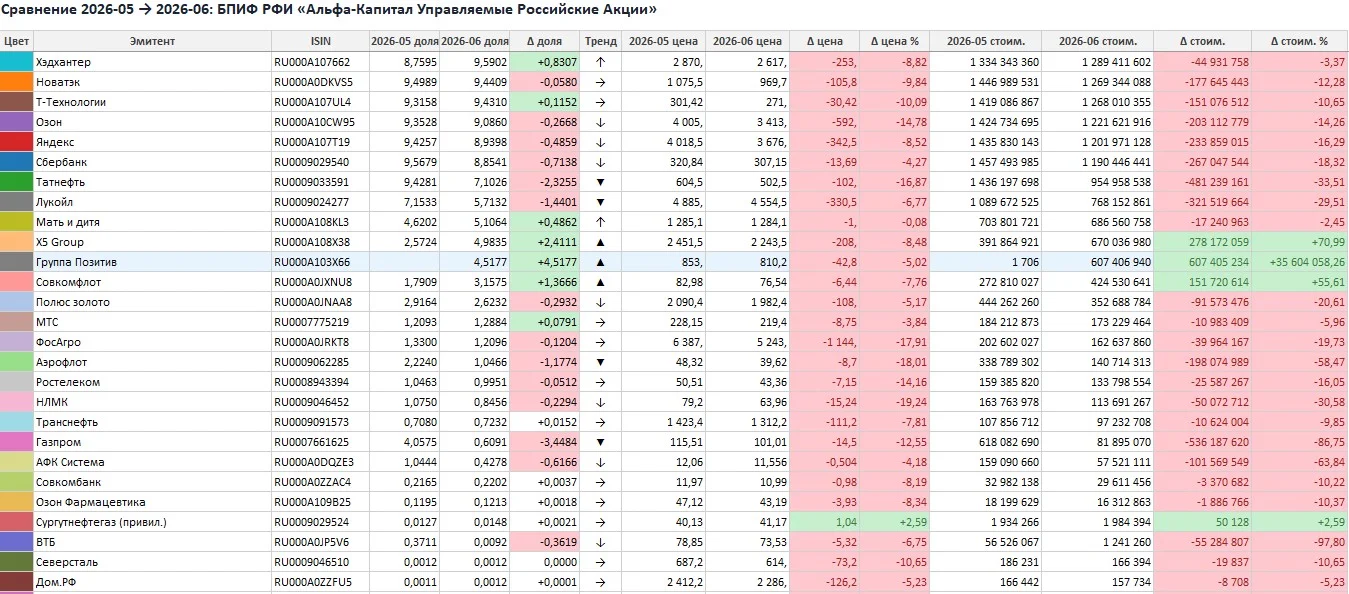Click the 2026-06 цена column header

[747, 41]
